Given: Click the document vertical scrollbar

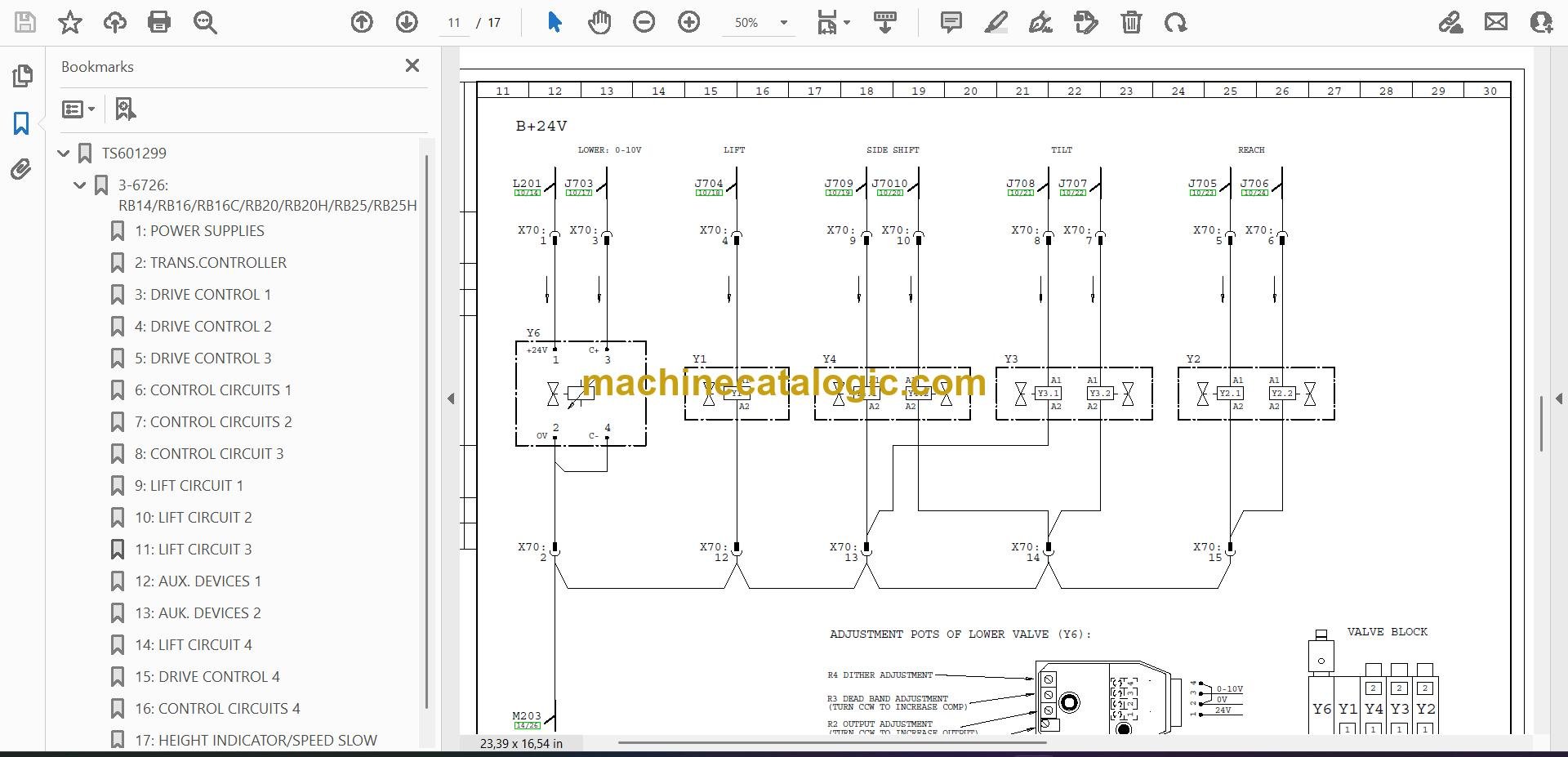Looking at the screenshot, I should (1542, 423).
